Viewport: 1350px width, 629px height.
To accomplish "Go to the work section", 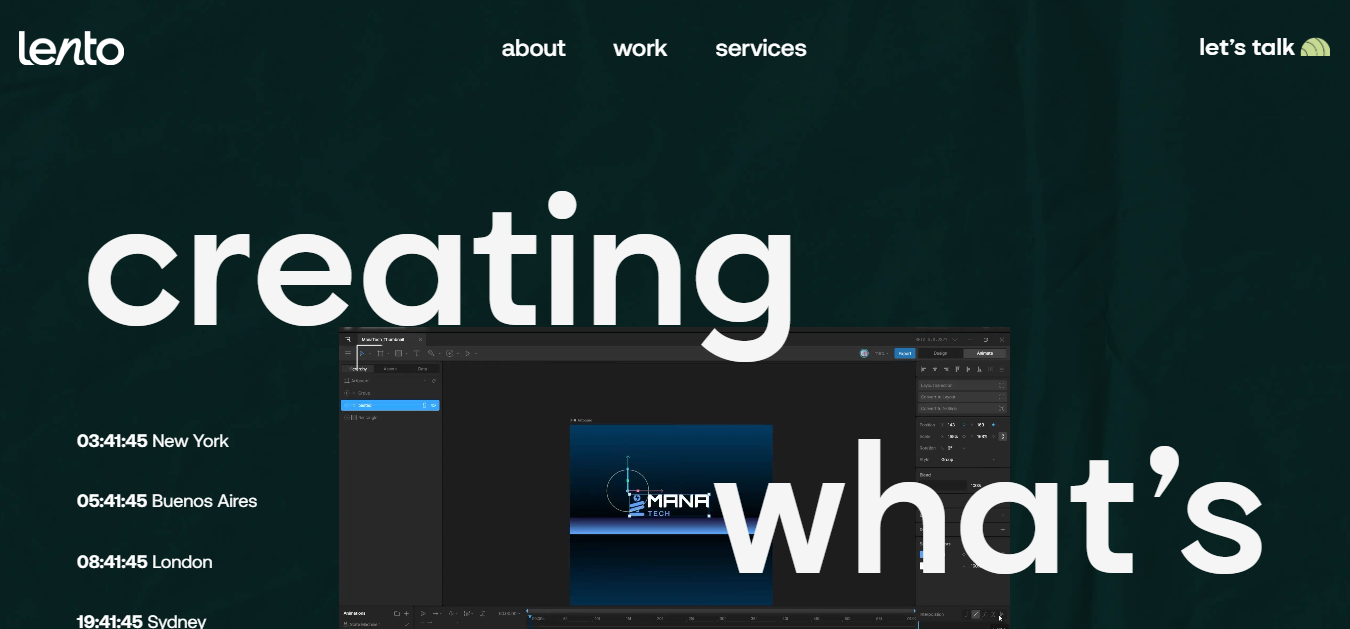I will point(640,48).
